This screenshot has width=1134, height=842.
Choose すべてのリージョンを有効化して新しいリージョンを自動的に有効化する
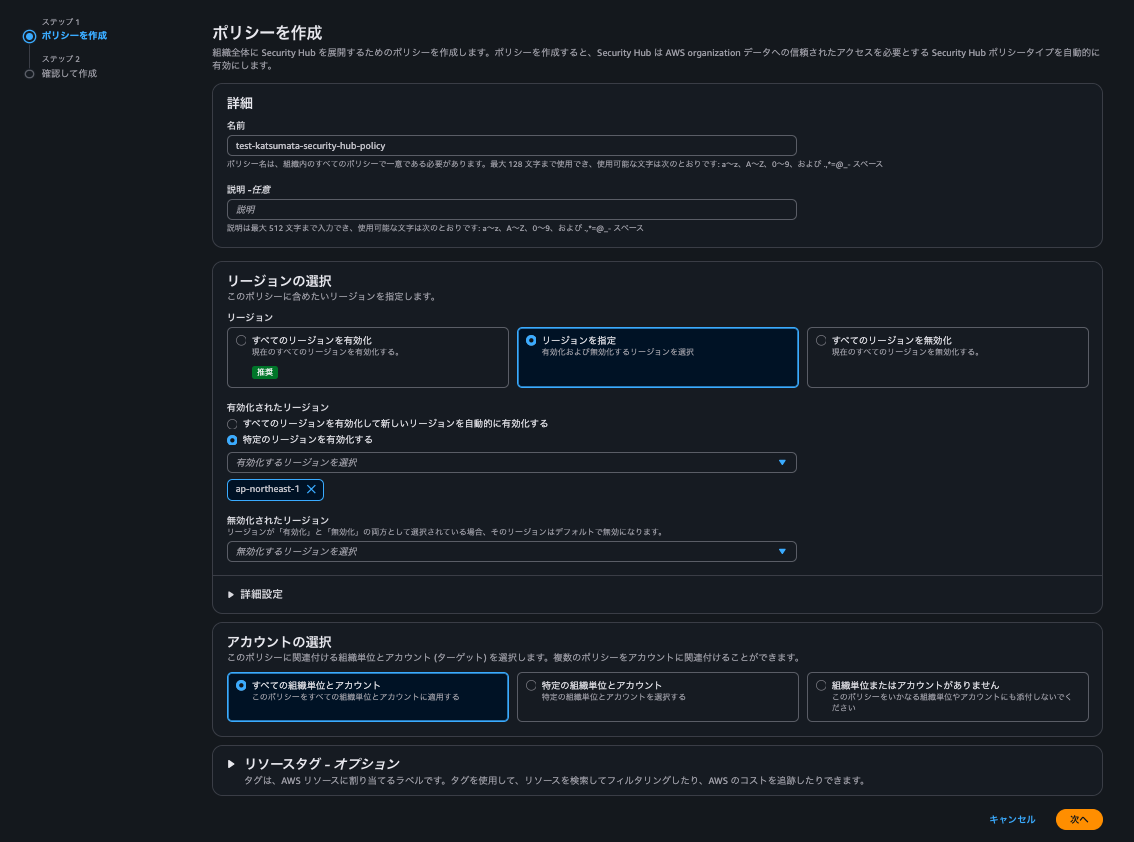[x=232, y=424]
